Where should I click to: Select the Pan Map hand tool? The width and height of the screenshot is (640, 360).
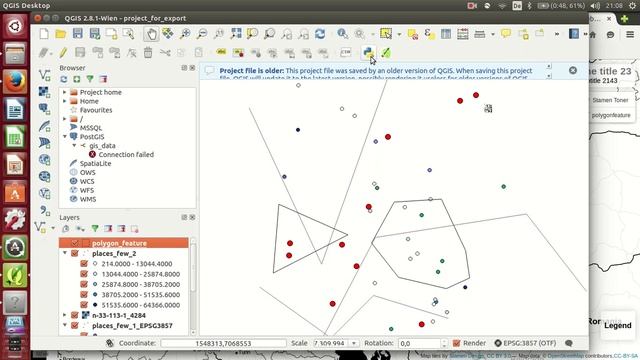pyautogui.click(x=151, y=34)
